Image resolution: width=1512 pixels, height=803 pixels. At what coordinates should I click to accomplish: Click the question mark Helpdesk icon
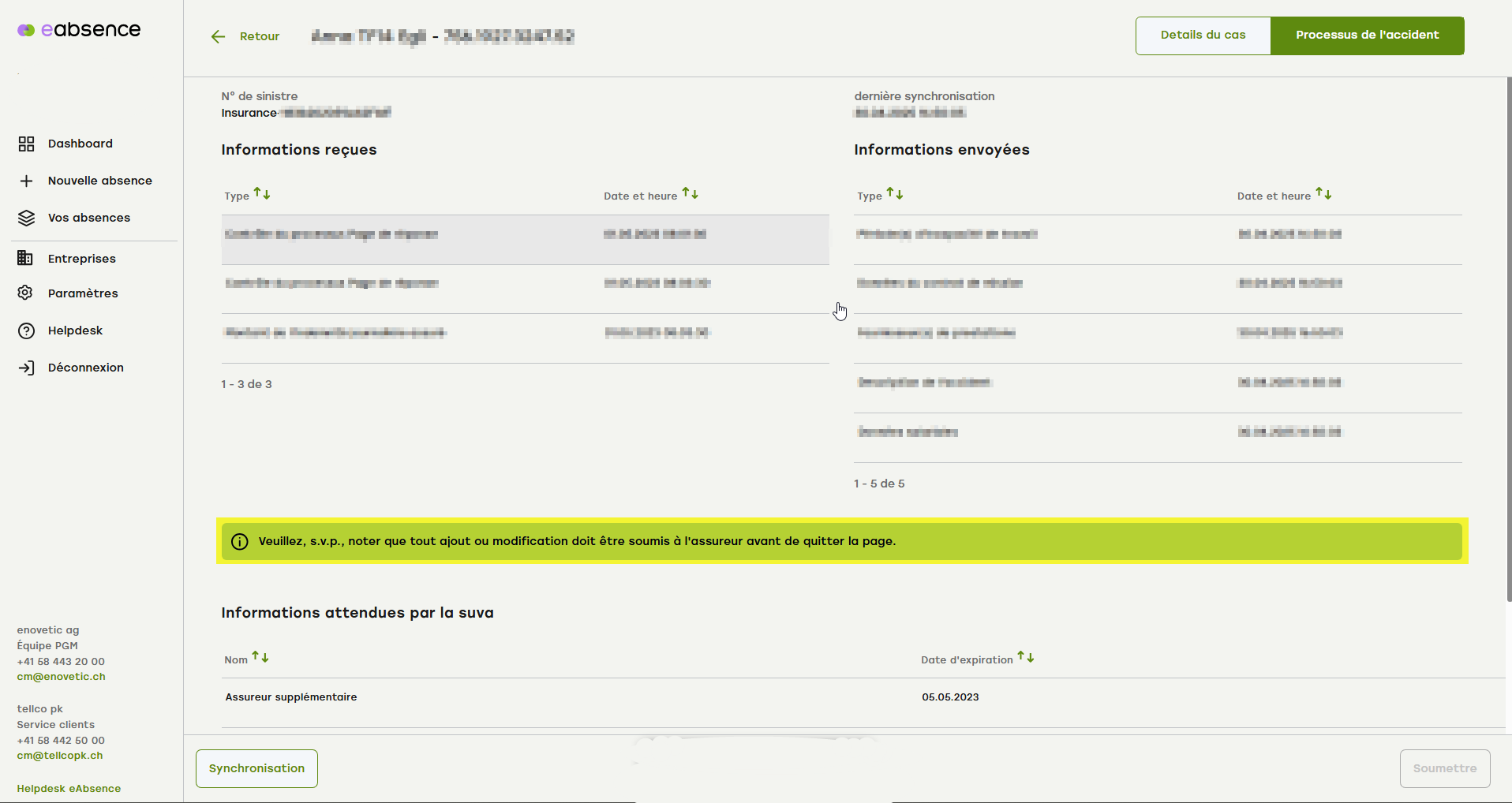(x=26, y=331)
